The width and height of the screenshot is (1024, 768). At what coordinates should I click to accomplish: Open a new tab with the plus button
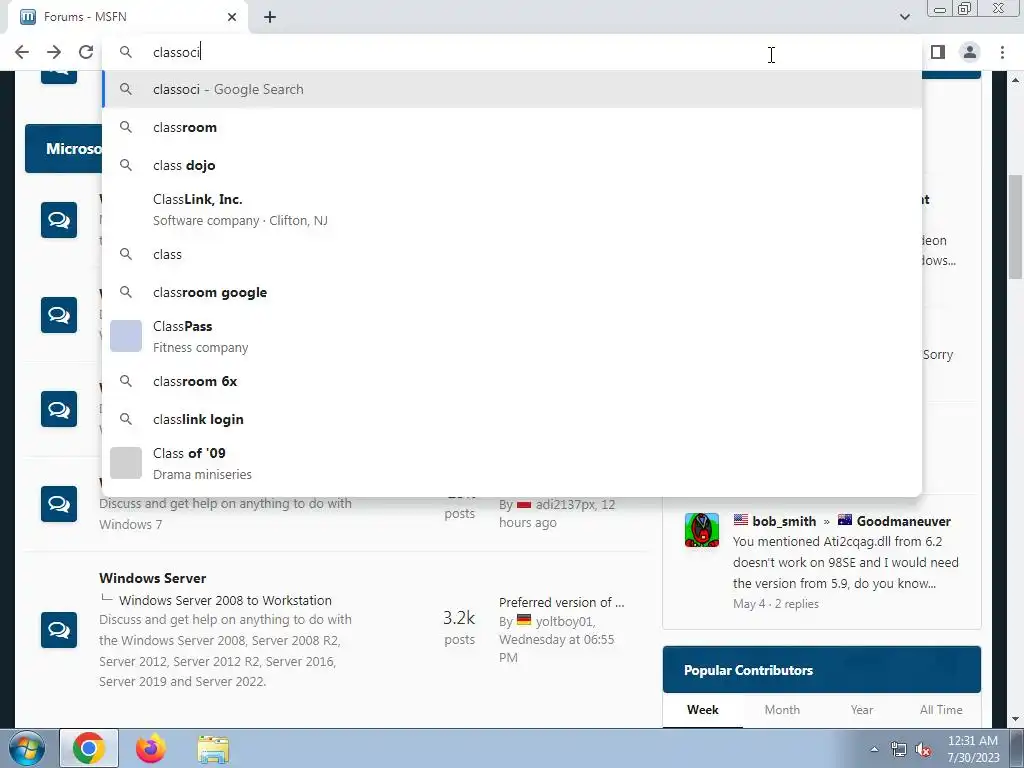click(270, 17)
